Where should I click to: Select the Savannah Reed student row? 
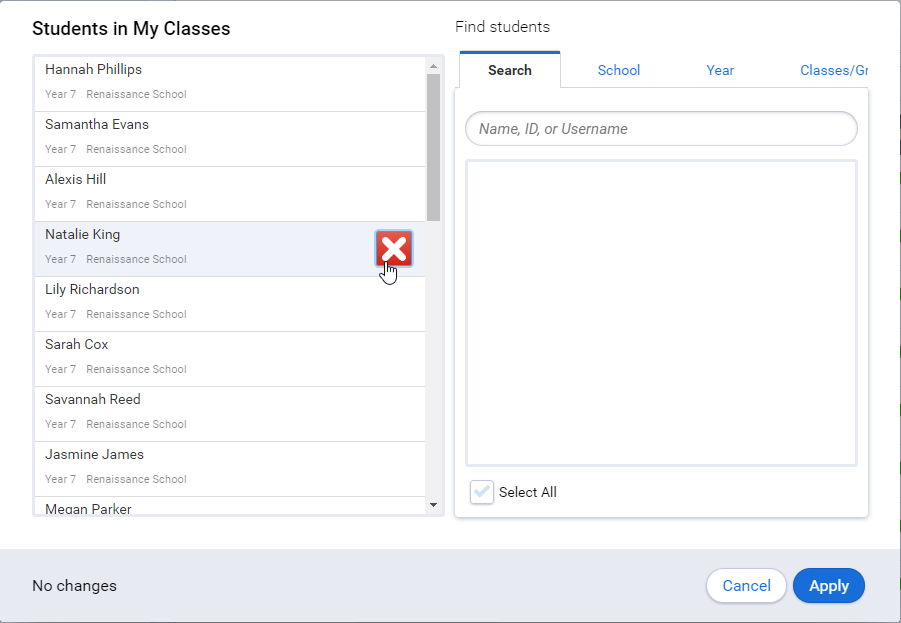pos(230,414)
